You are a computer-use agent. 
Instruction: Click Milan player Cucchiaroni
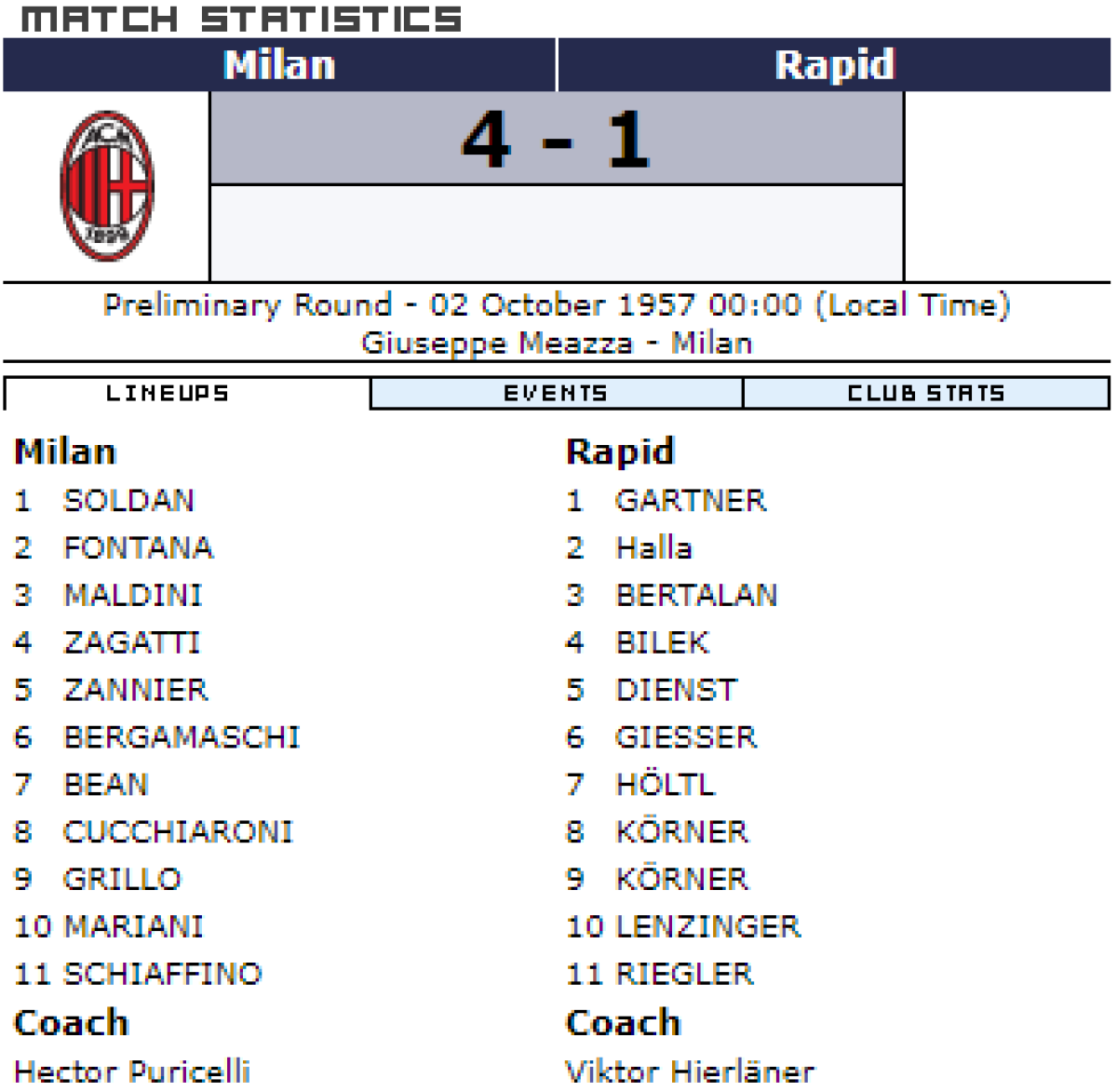[x=178, y=831]
